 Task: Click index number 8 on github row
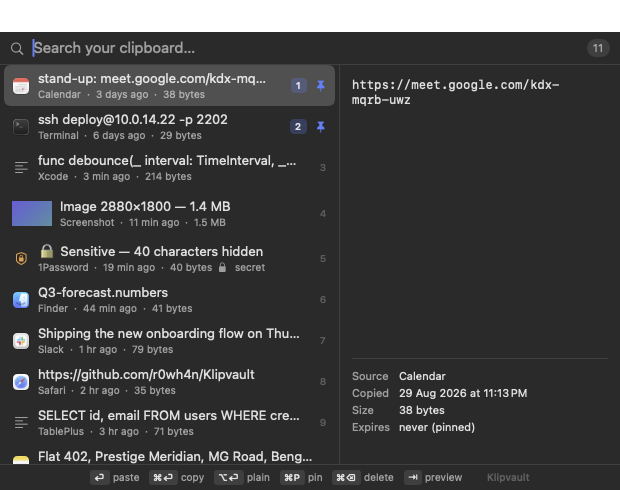(323, 382)
